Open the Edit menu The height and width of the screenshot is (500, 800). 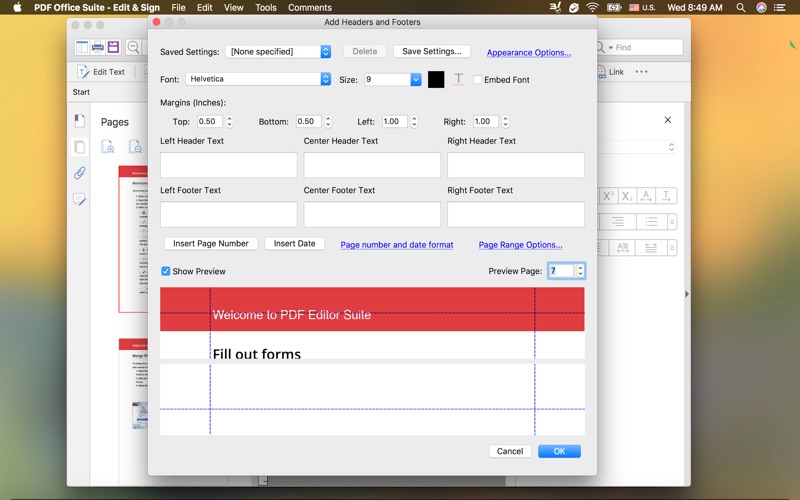pyautogui.click(x=205, y=7)
